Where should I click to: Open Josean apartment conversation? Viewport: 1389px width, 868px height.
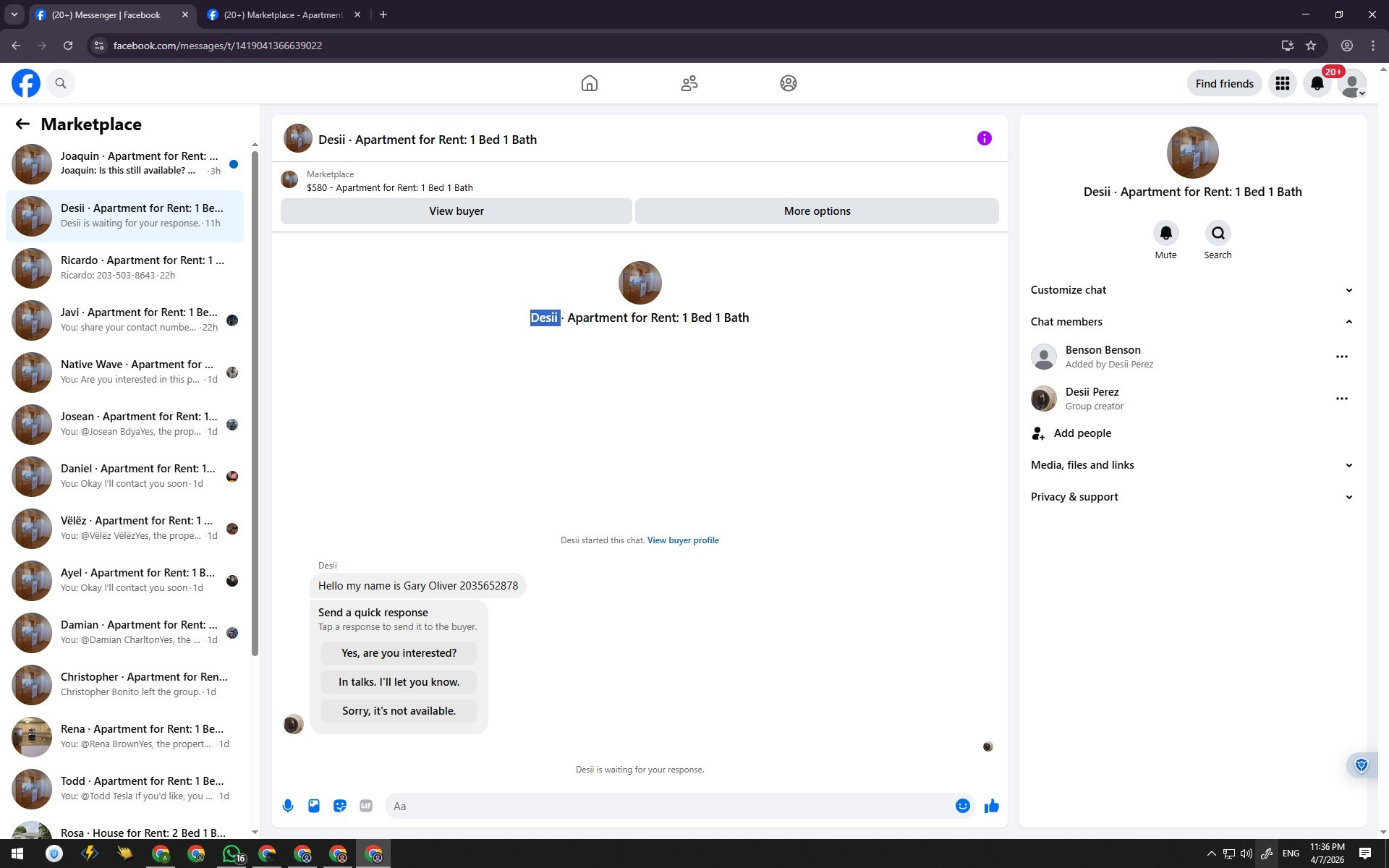click(124, 424)
